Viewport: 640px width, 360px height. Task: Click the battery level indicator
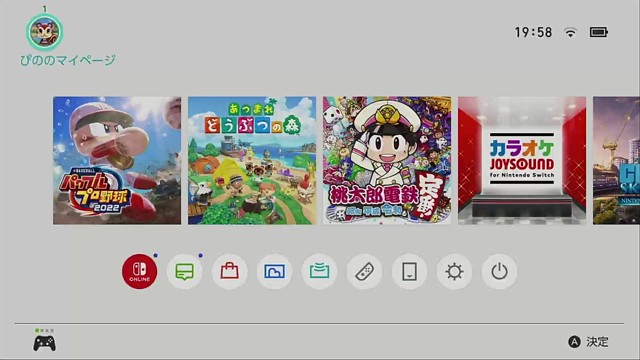coord(599,32)
